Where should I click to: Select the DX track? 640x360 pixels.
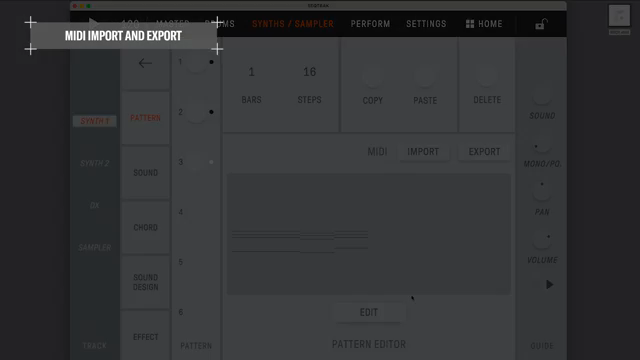(95, 205)
